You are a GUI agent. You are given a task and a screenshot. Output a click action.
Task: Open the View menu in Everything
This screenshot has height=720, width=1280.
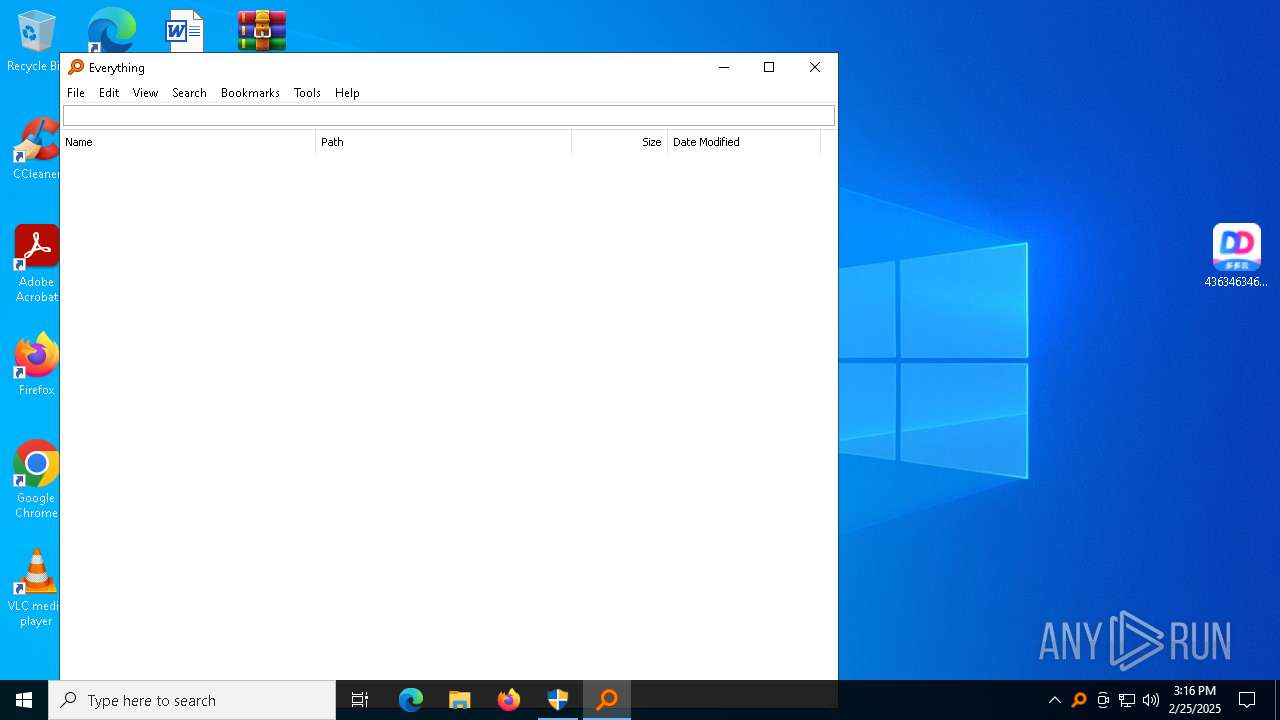click(x=145, y=93)
